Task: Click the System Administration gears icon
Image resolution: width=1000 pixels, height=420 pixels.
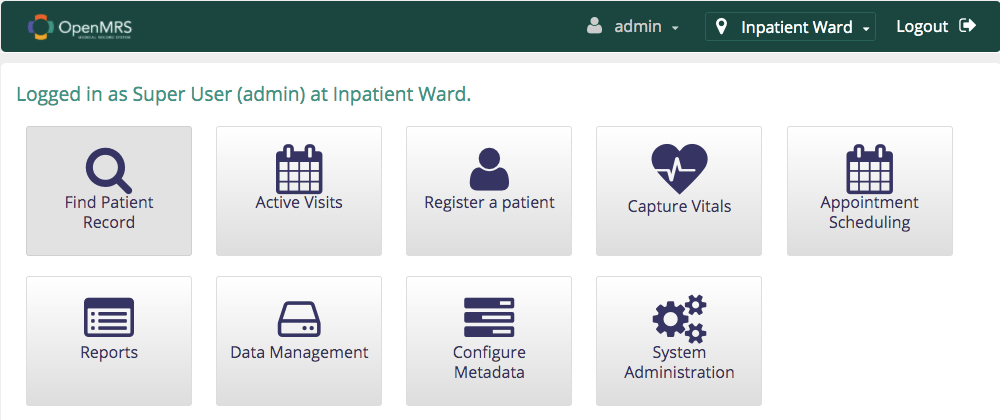Action: click(x=679, y=319)
